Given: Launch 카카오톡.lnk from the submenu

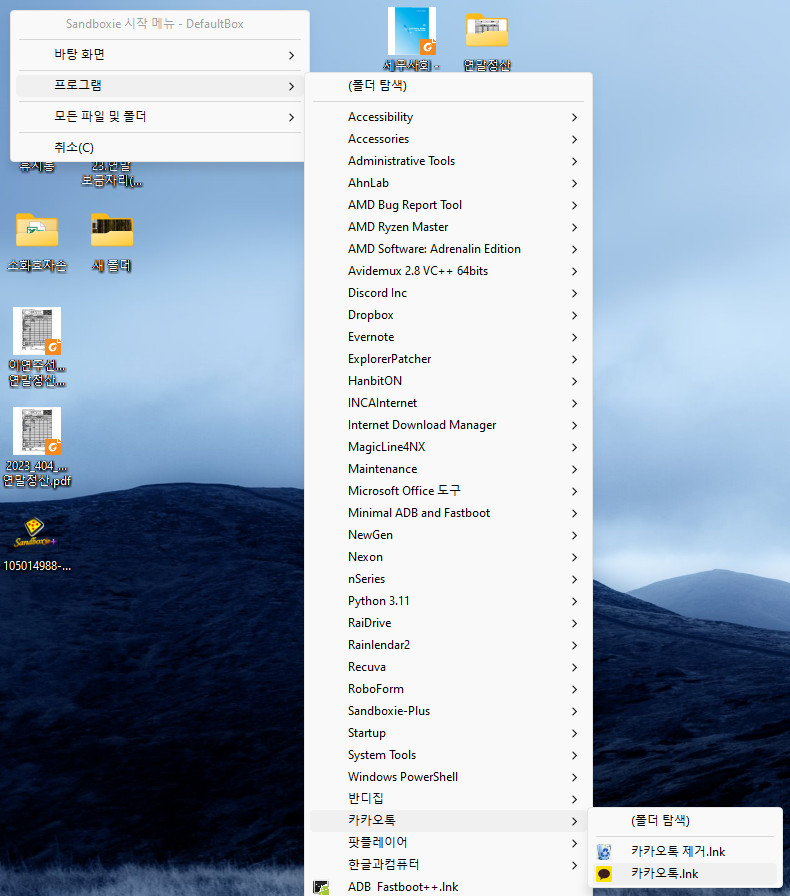Looking at the screenshot, I should point(685,874).
